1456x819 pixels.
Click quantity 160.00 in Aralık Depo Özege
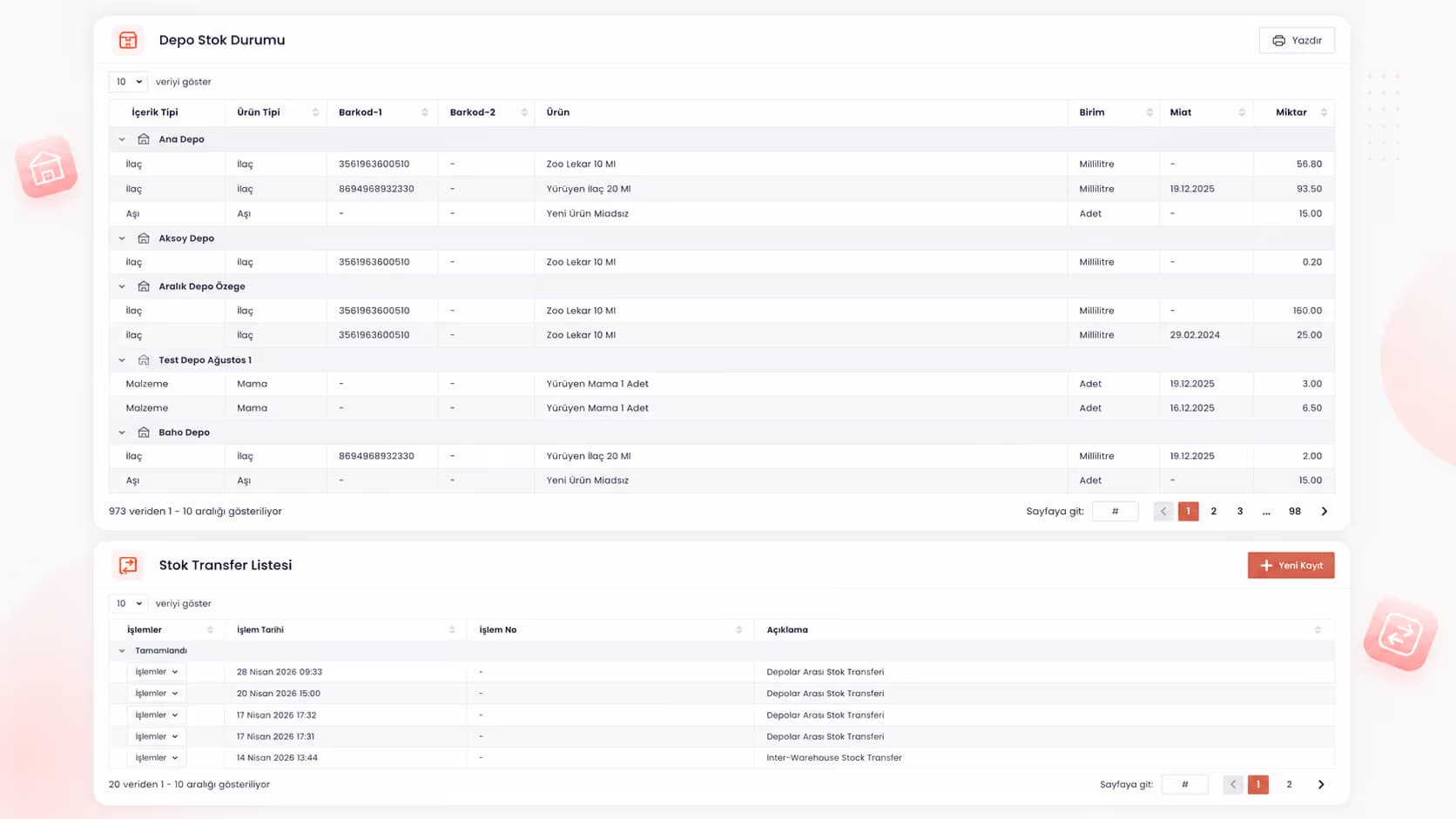tap(1307, 311)
